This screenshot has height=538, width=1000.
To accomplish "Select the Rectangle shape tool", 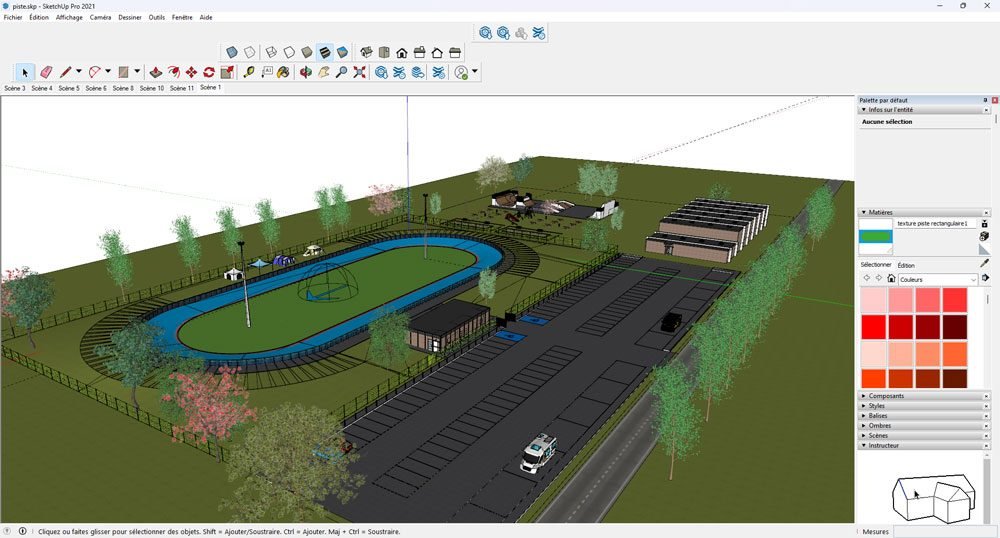I will pos(124,72).
